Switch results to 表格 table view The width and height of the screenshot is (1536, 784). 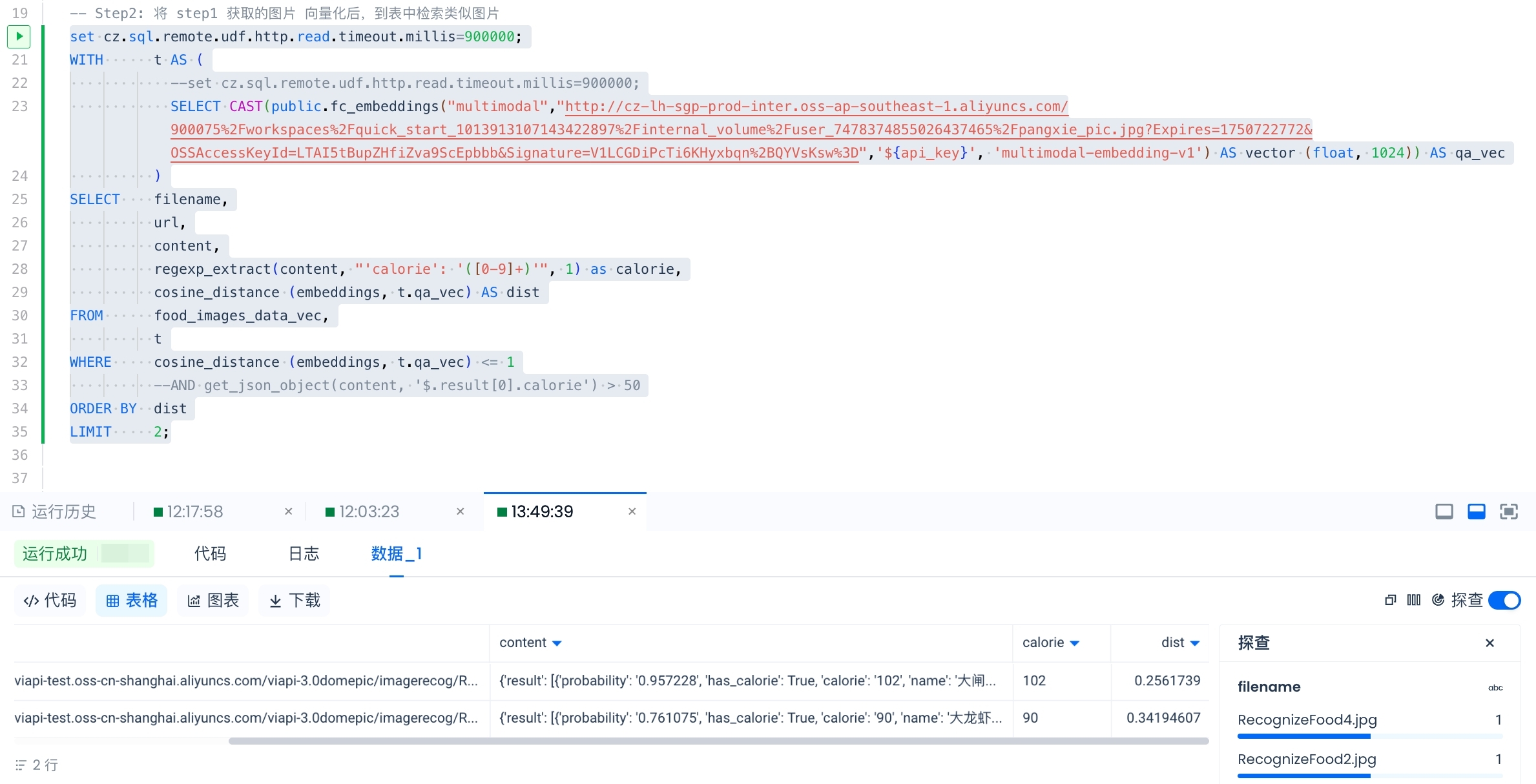(132, 601)
